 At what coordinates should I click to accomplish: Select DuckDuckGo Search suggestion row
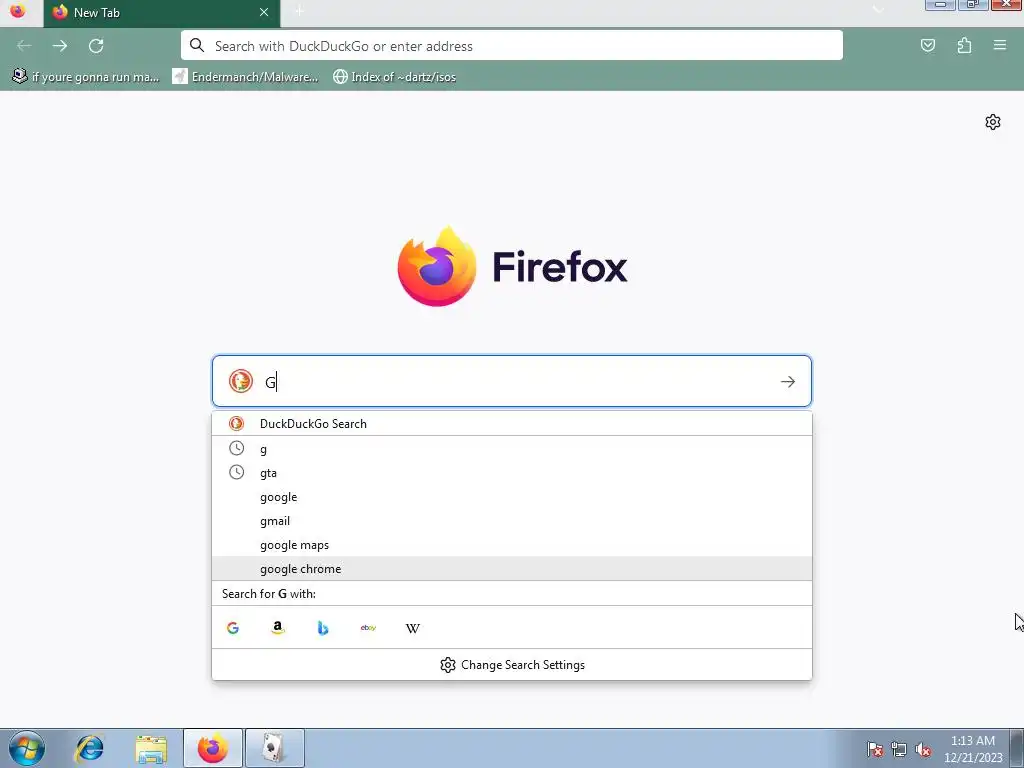click(x=511, y=423)
